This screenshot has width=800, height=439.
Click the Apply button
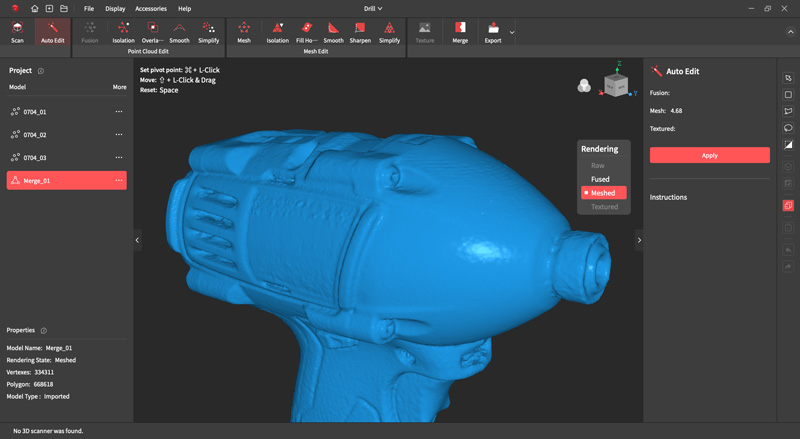tap(710, 155)
